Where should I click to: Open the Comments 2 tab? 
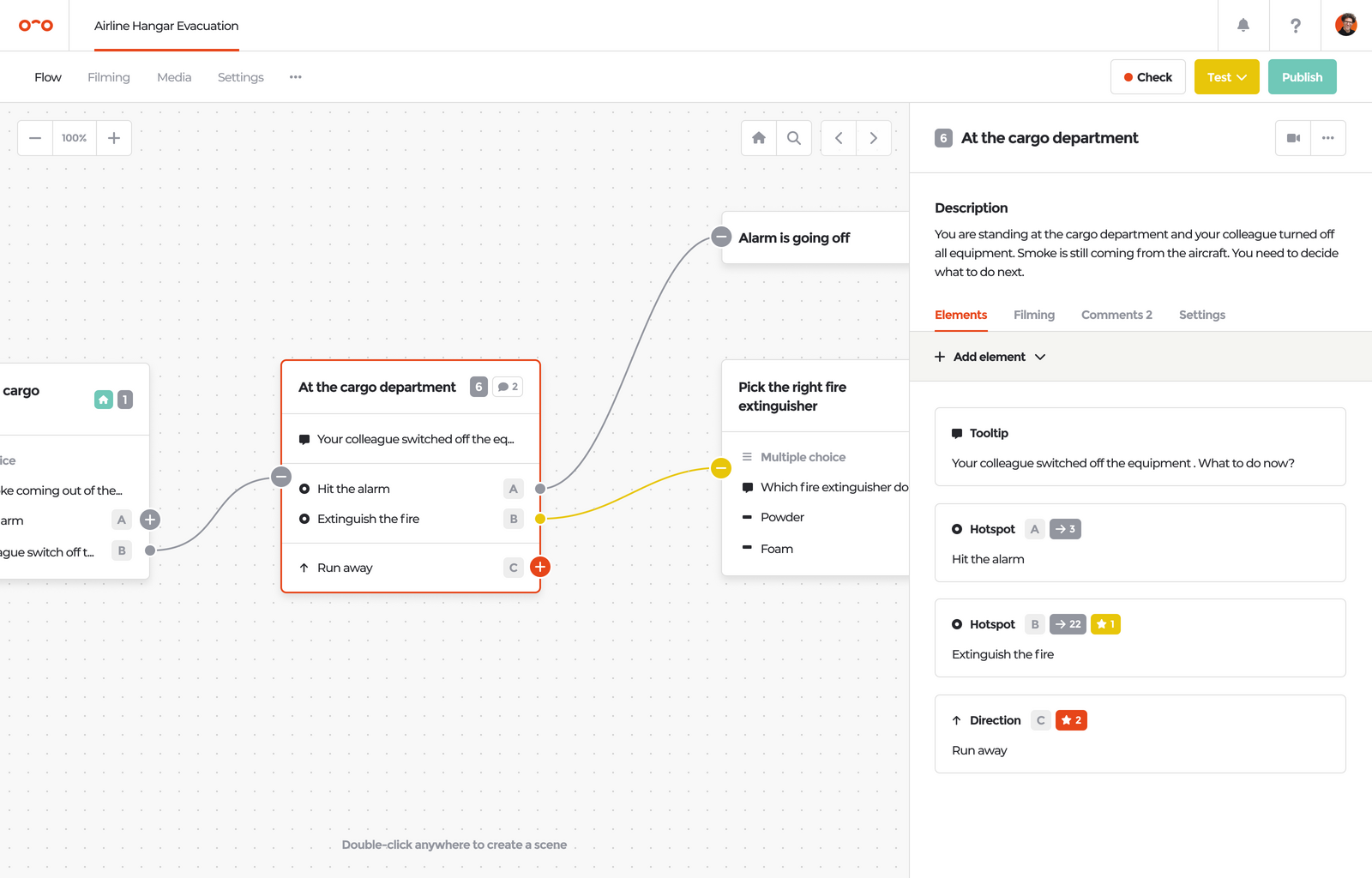1116,315
